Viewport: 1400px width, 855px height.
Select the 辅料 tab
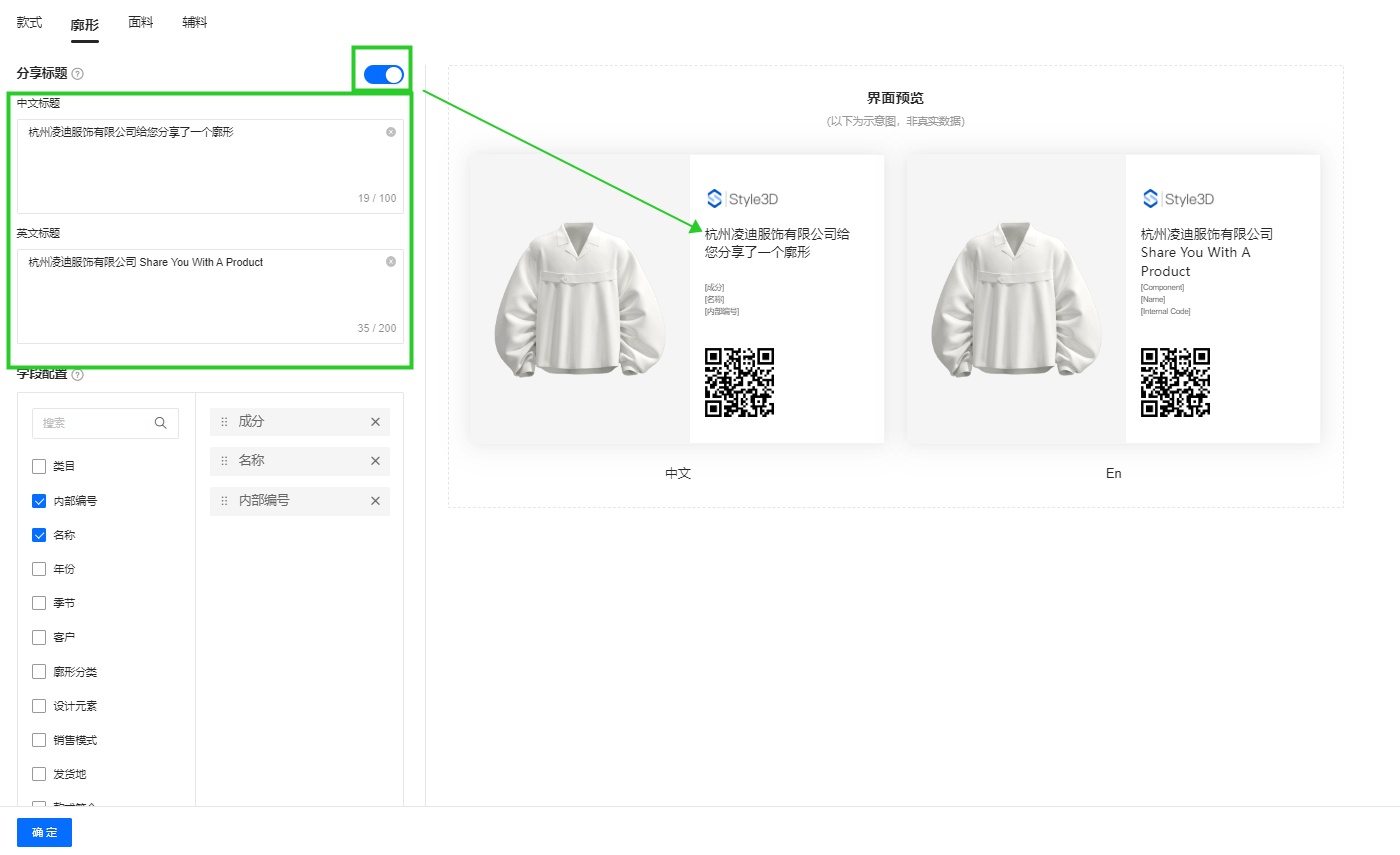195,22
